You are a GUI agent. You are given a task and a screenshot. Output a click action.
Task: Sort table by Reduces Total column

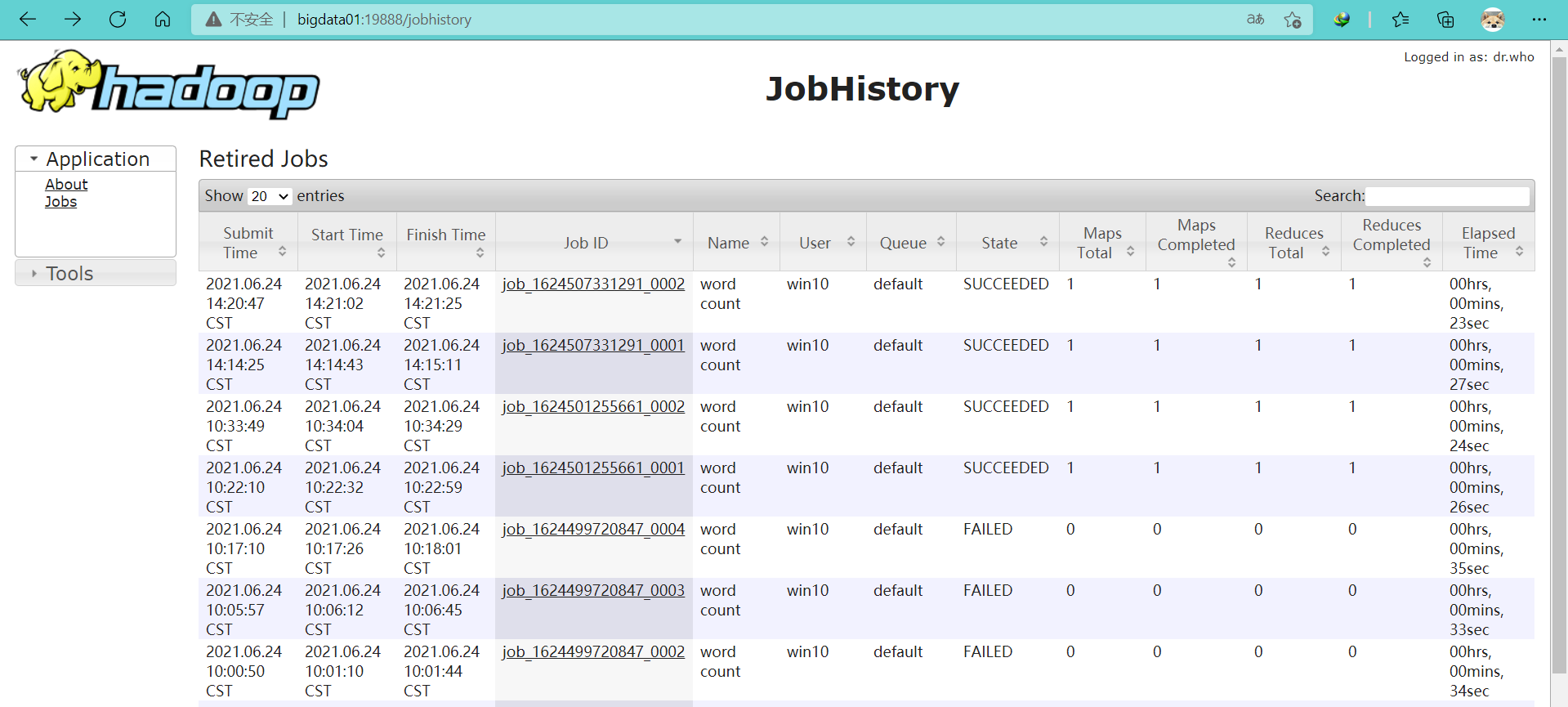tap(1294, 242)
